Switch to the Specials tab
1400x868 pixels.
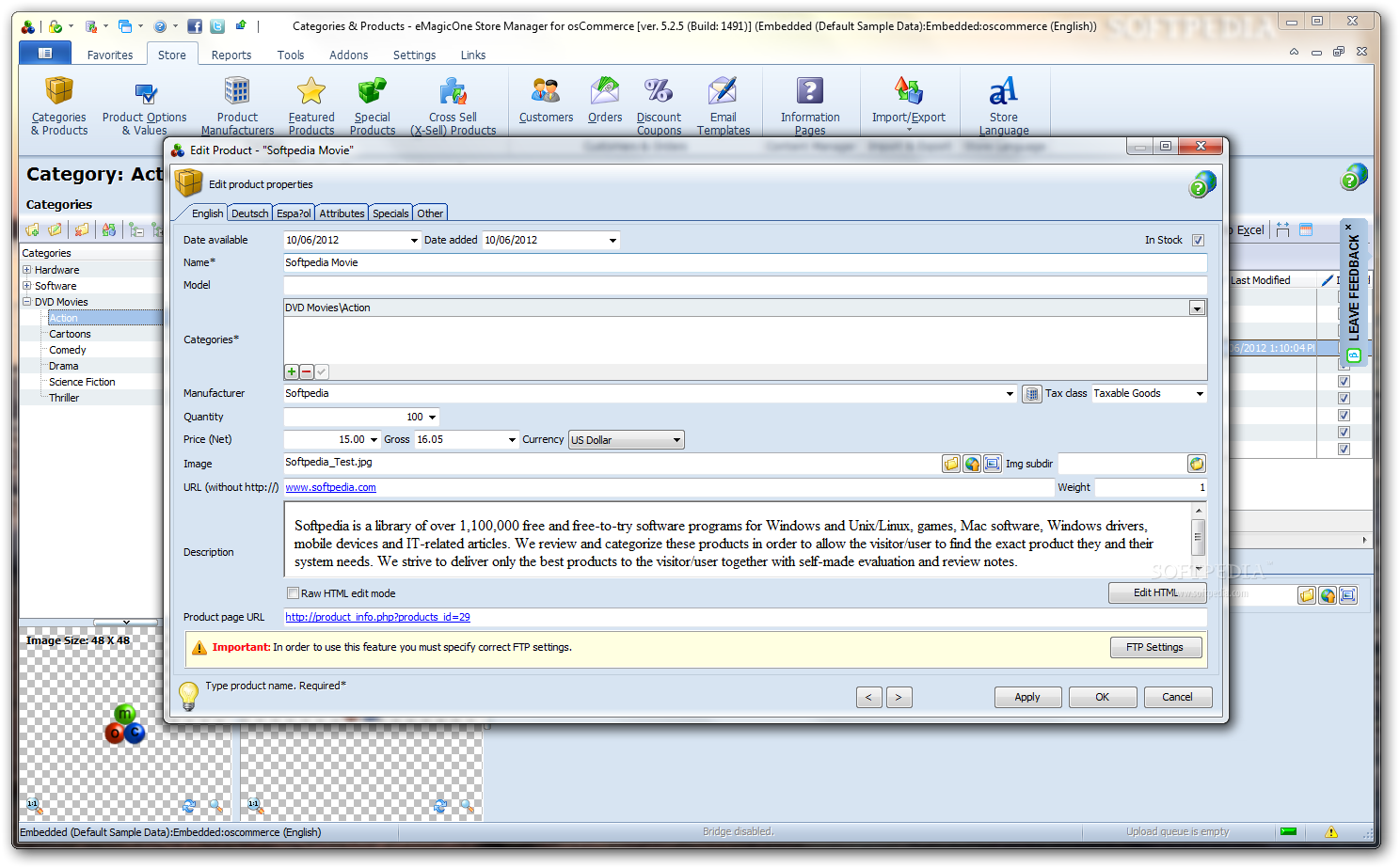pyautogui.click(x=390, y=213)
